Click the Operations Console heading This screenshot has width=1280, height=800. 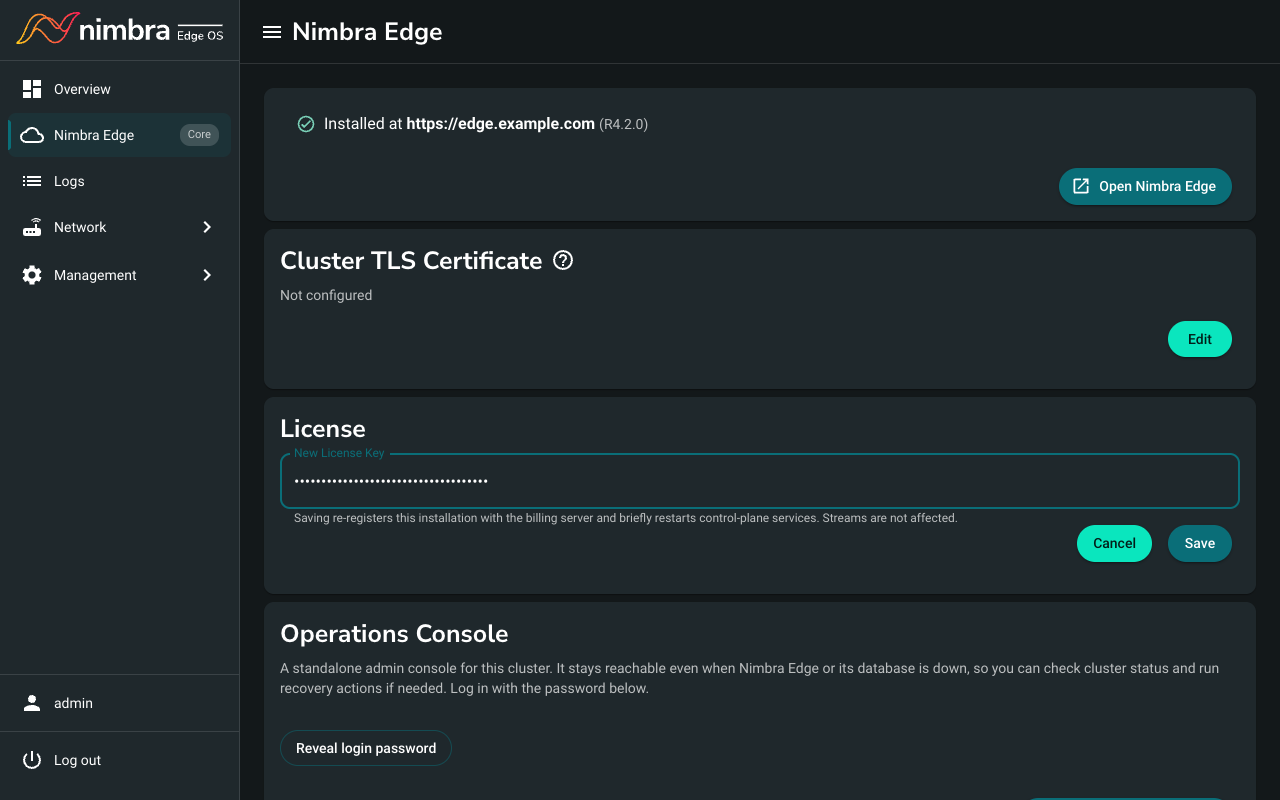394,634
